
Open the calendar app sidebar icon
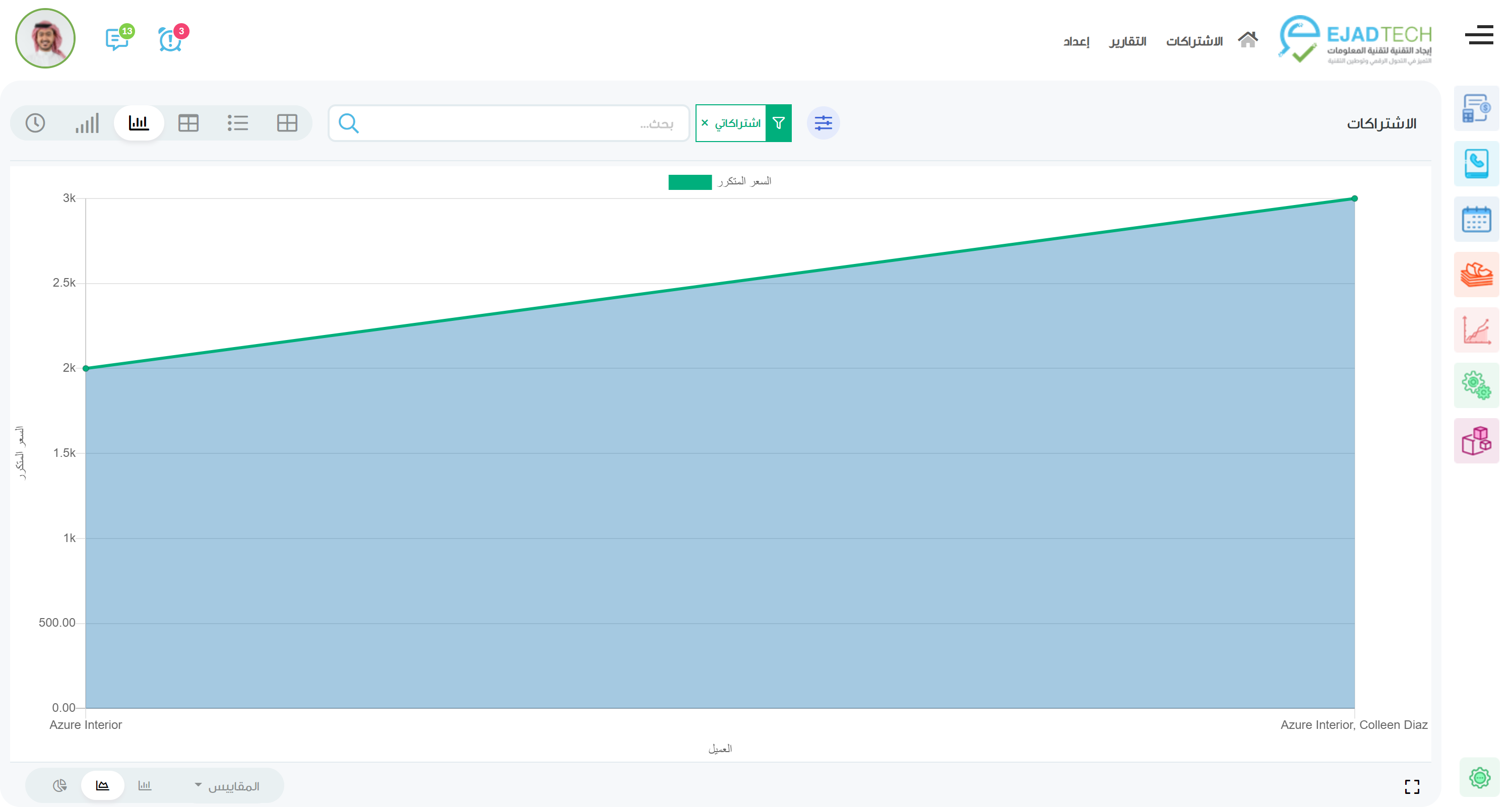point(1476,219)
